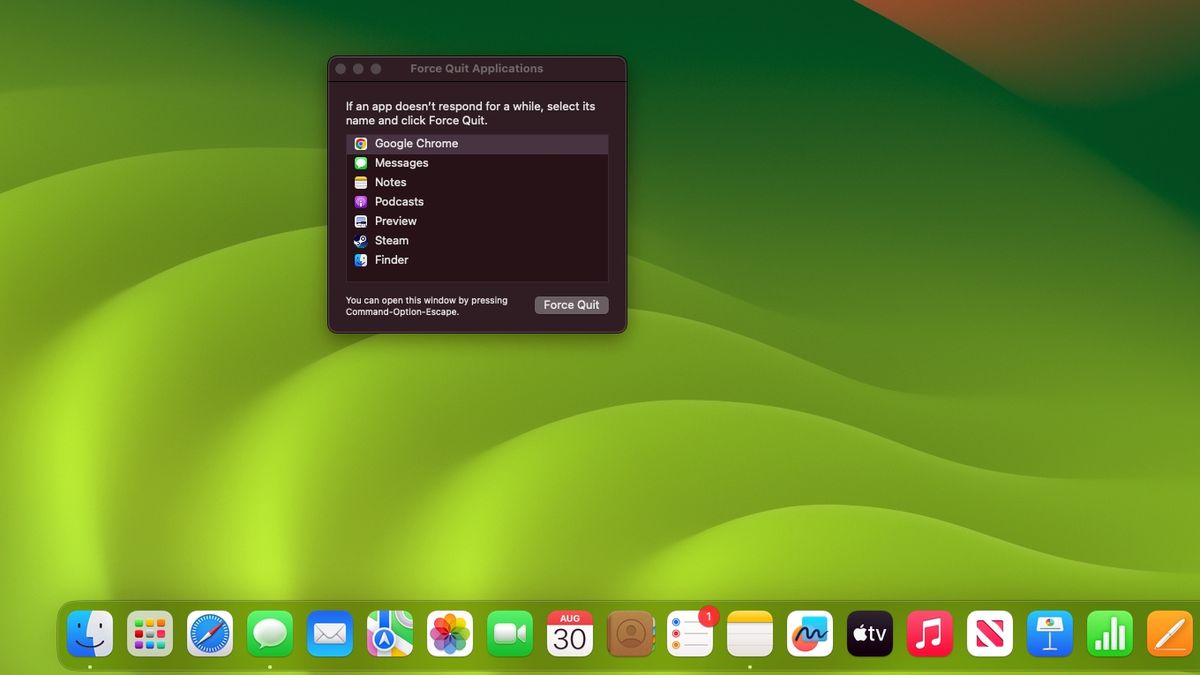The image size is (1200, 675).
Task: Open Calendar showing August 30
Action: pos(570,633)
